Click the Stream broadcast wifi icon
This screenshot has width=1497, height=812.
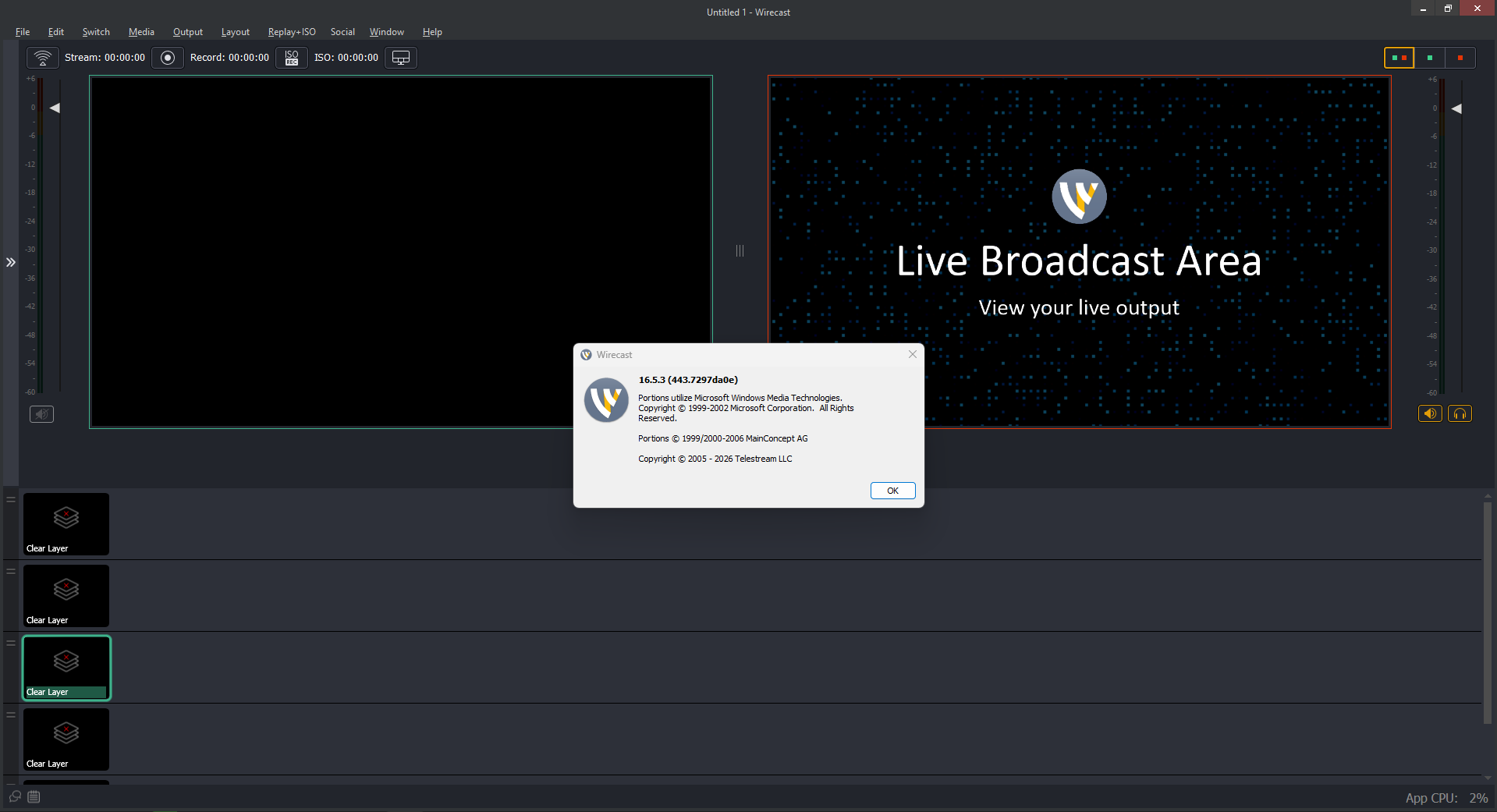(43, 58)
